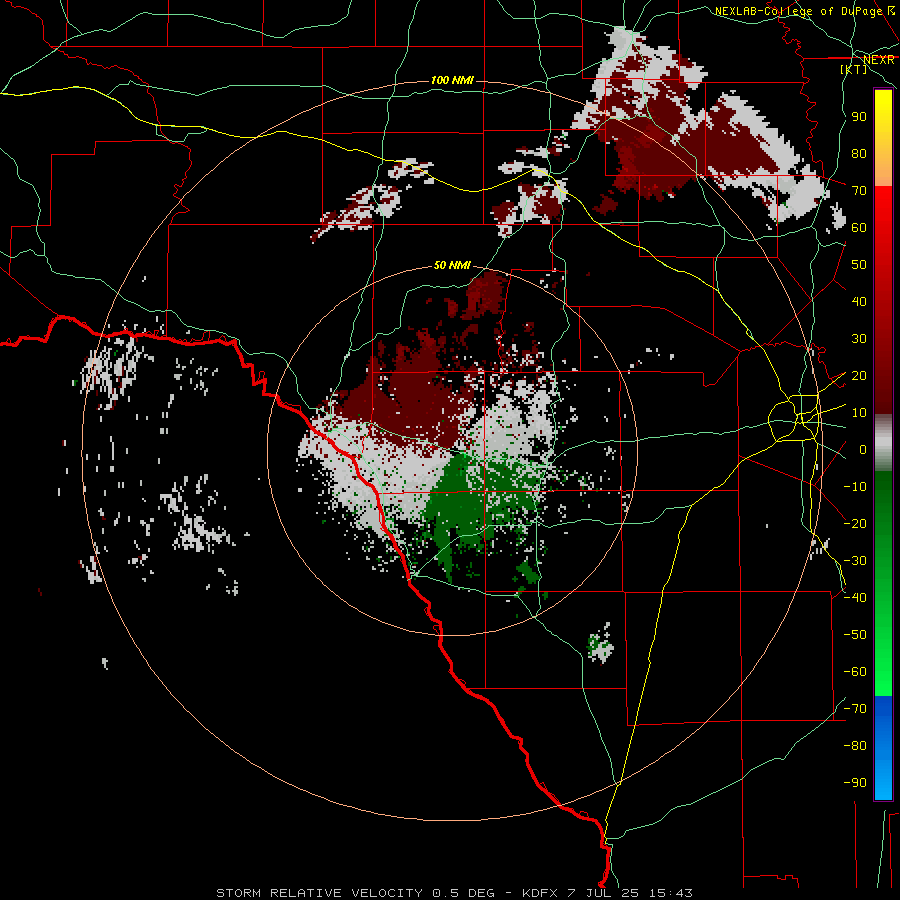This screenshot has width=900, height=900.
Task: Click the gray zero-velocity segment of color bar
Action: pyautogui.click(x=883, y=443)
